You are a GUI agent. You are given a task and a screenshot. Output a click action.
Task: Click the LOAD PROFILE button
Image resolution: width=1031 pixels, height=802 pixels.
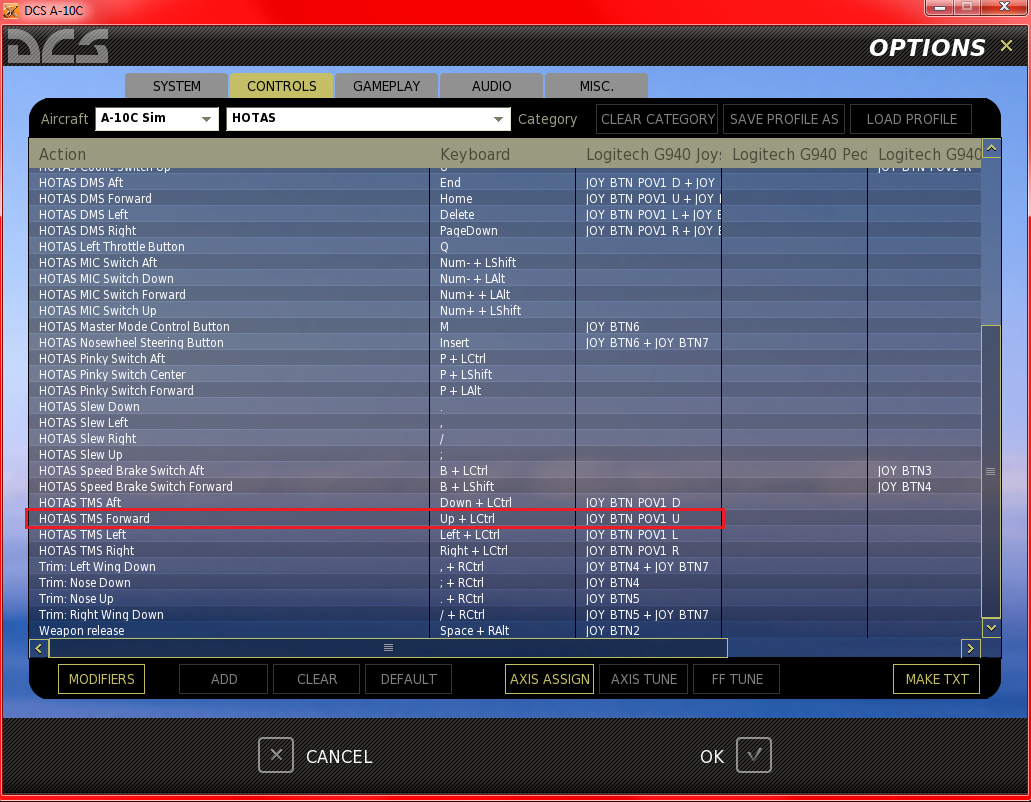pos(911,119)
